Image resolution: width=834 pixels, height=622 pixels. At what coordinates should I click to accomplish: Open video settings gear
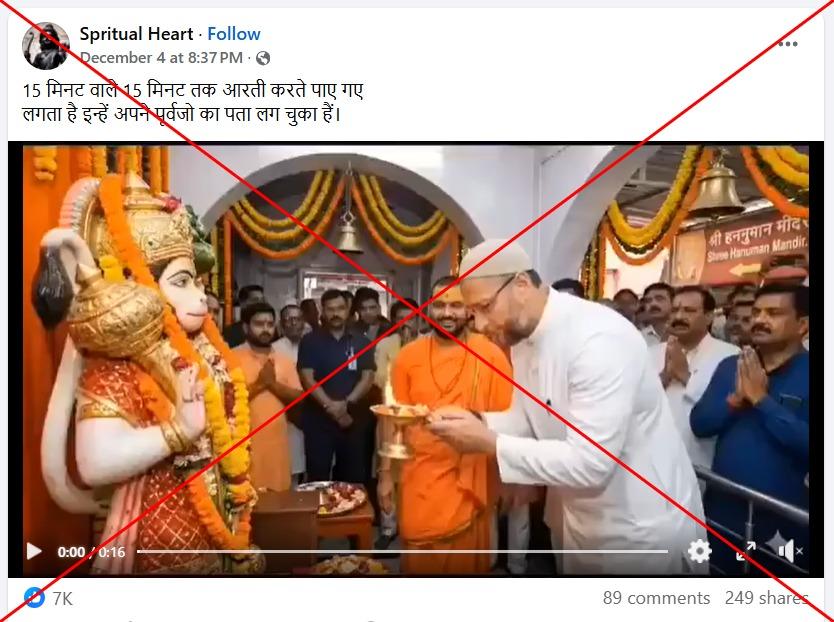click(x=699, y=551)
